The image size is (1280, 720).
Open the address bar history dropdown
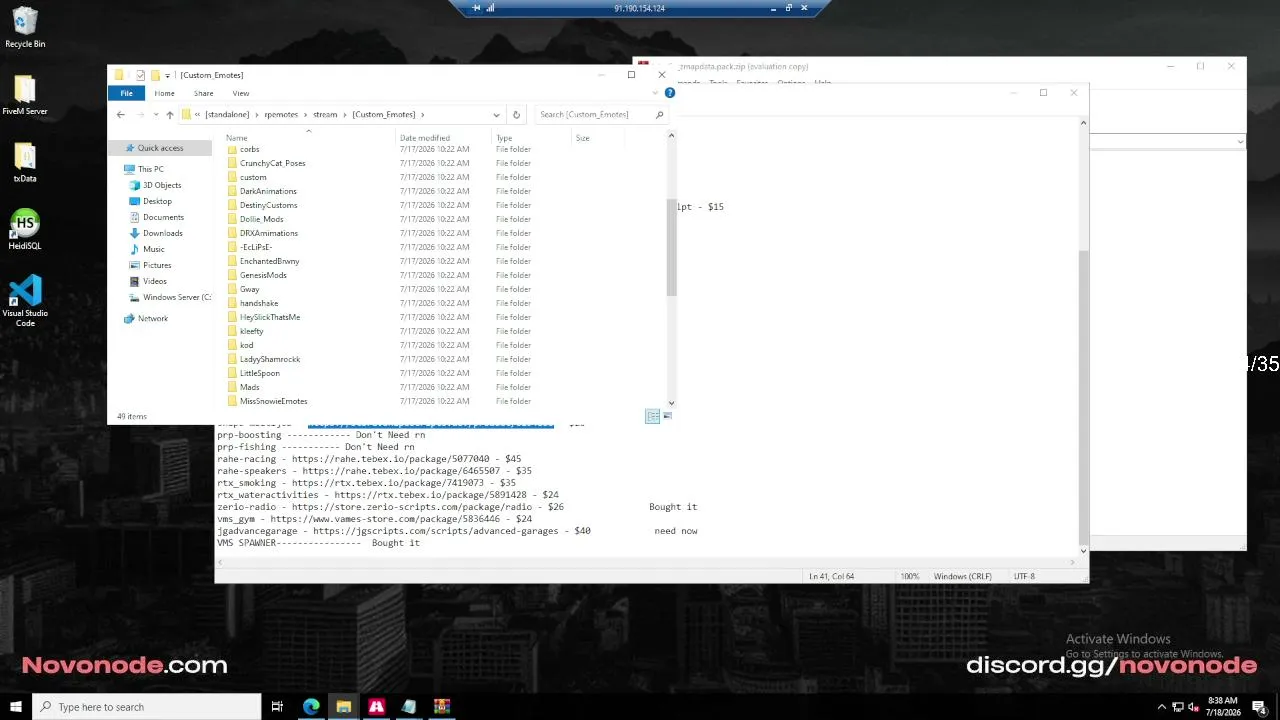point(496,115)
